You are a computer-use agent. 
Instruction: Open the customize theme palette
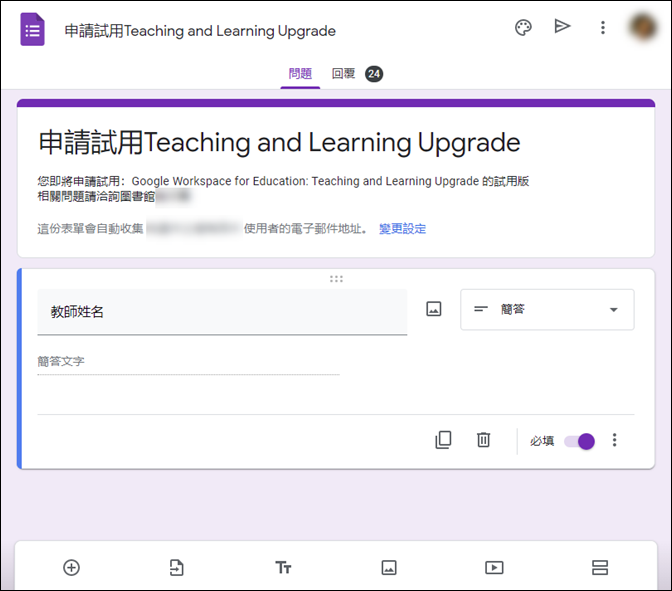coord(523,28)
